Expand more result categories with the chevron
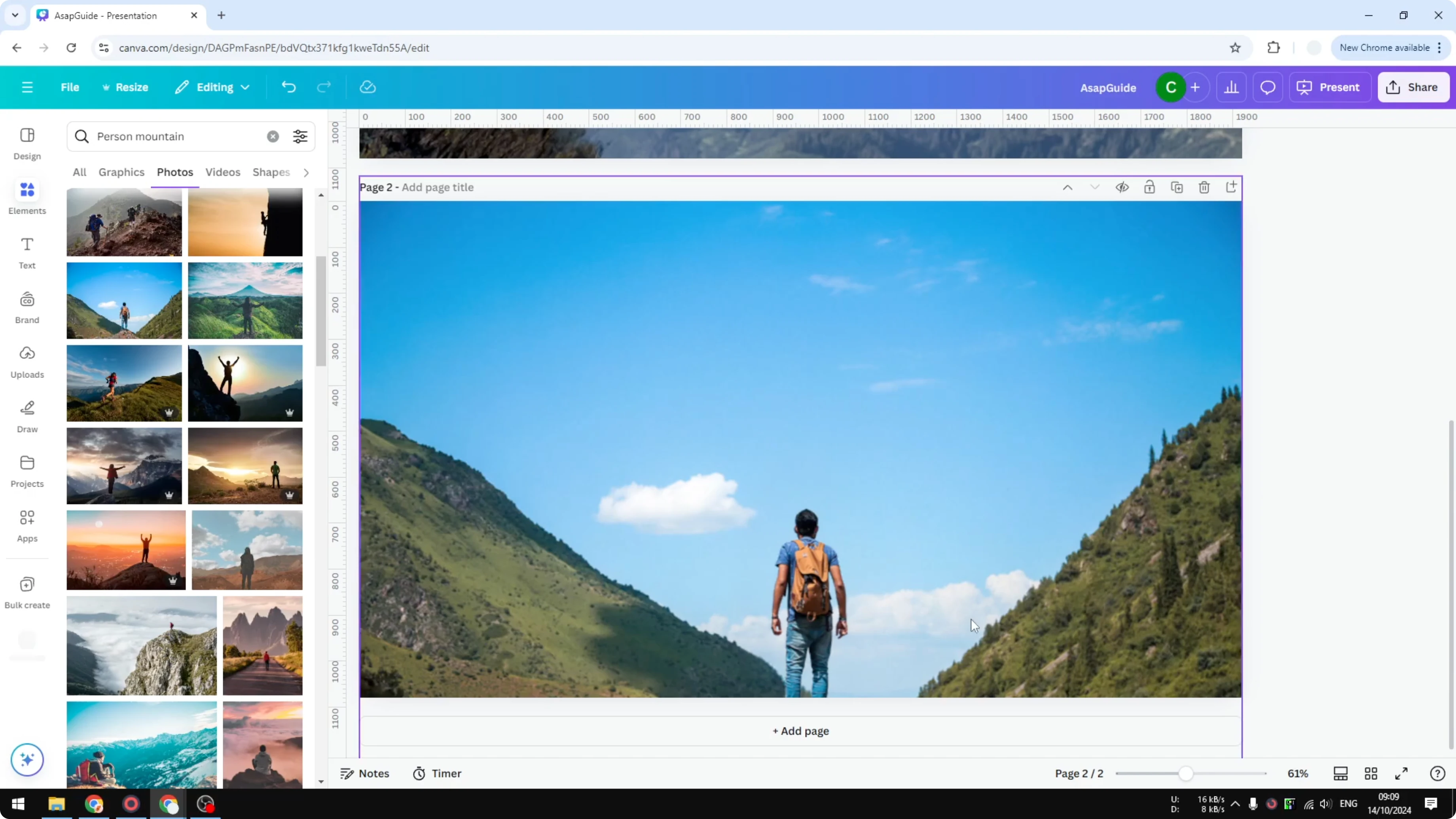 click(x=306, y=173)
